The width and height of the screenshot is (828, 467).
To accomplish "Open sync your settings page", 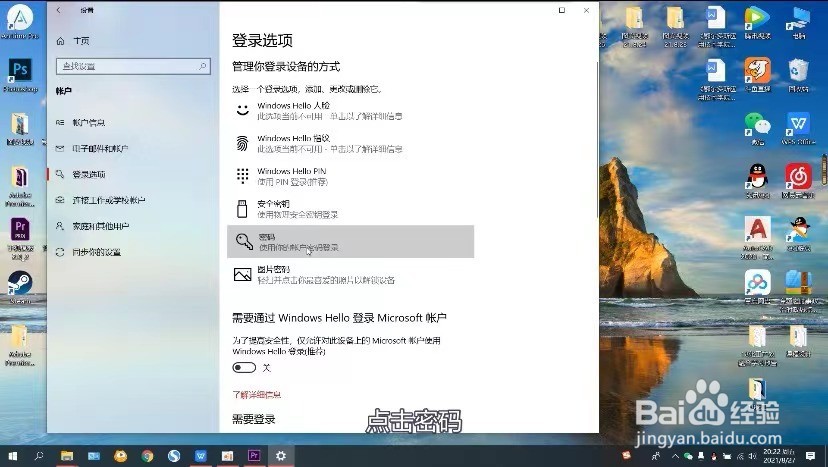I will pyautogui.click(x=88, y=252).
